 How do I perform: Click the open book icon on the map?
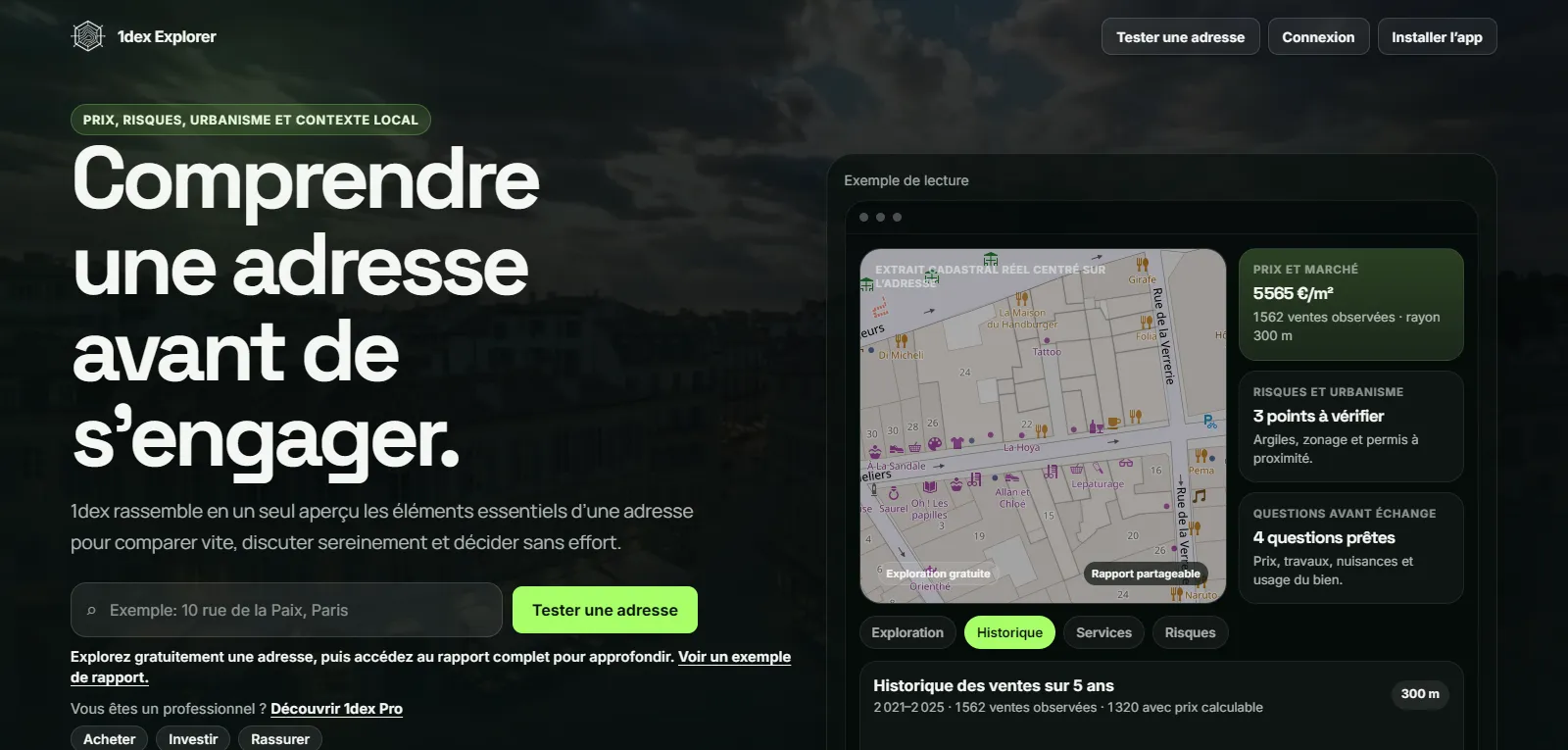(x=930, y=486)
